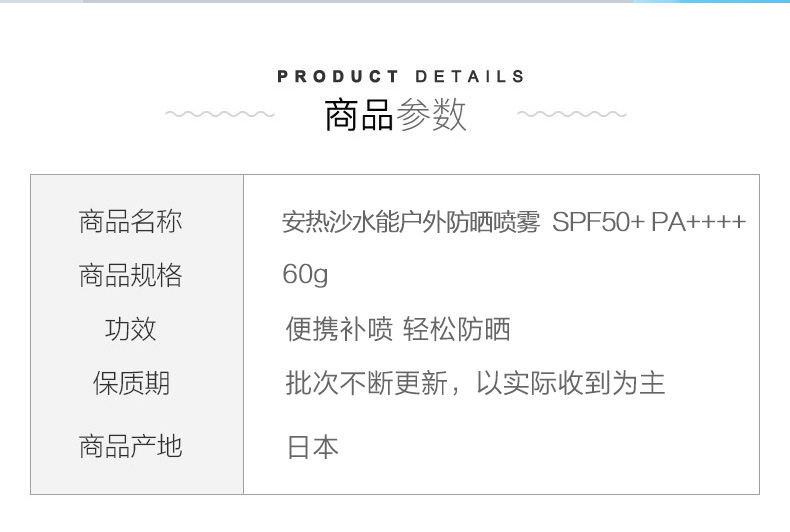Click the 轻松防晒 benefit text
This screenshot has width=790, height=532.
[x=457, y=329]
